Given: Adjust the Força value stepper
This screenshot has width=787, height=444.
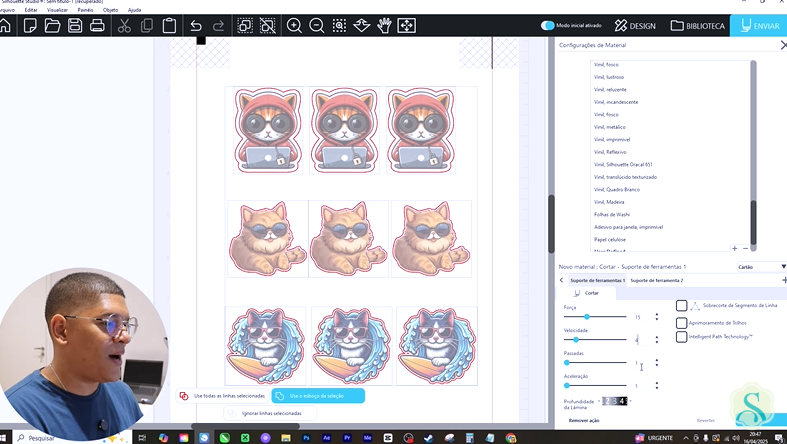Looking at the screenshot, I should point(657,317).
